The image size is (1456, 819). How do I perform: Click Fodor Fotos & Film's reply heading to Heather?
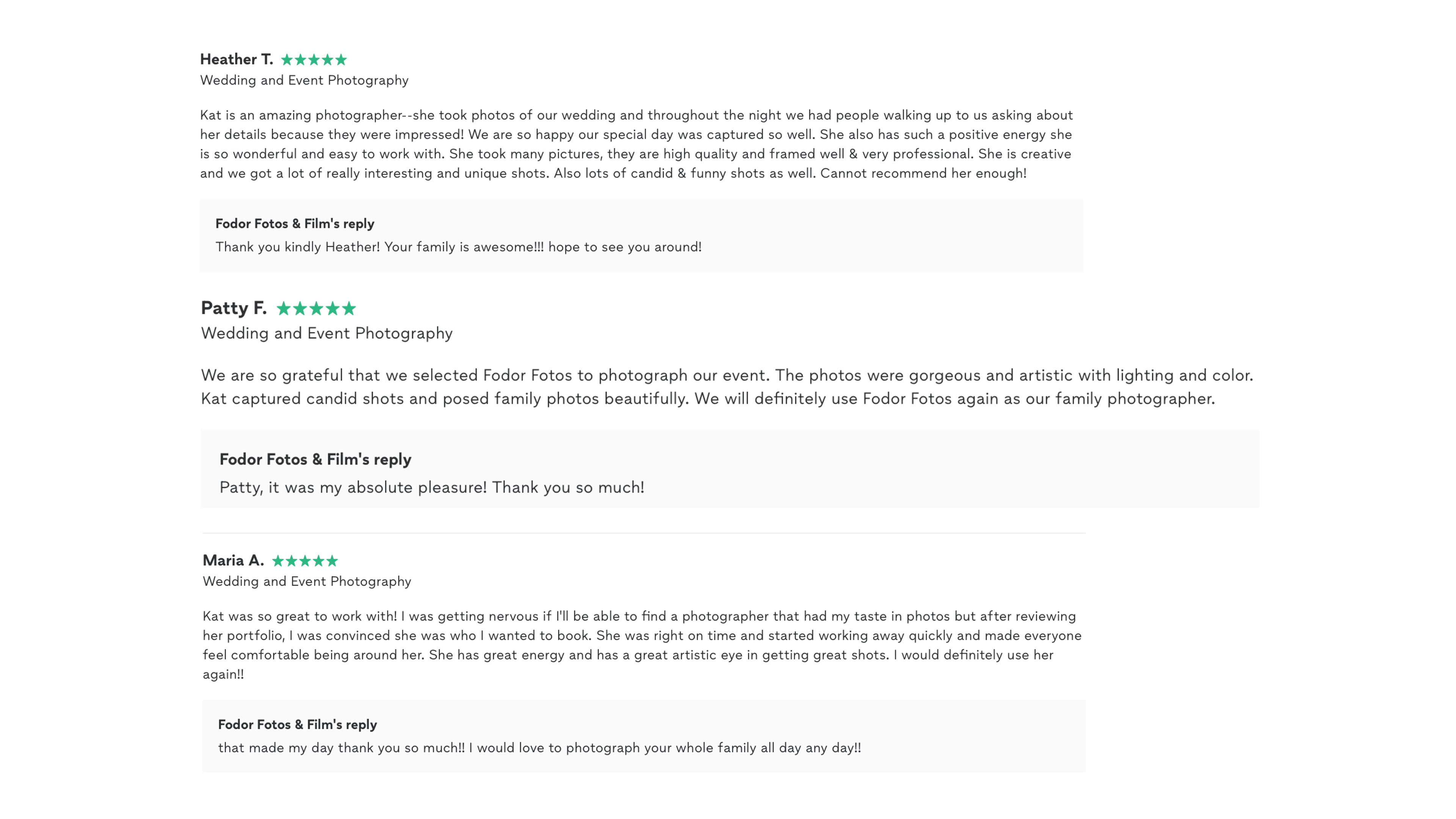pos(295,223)
